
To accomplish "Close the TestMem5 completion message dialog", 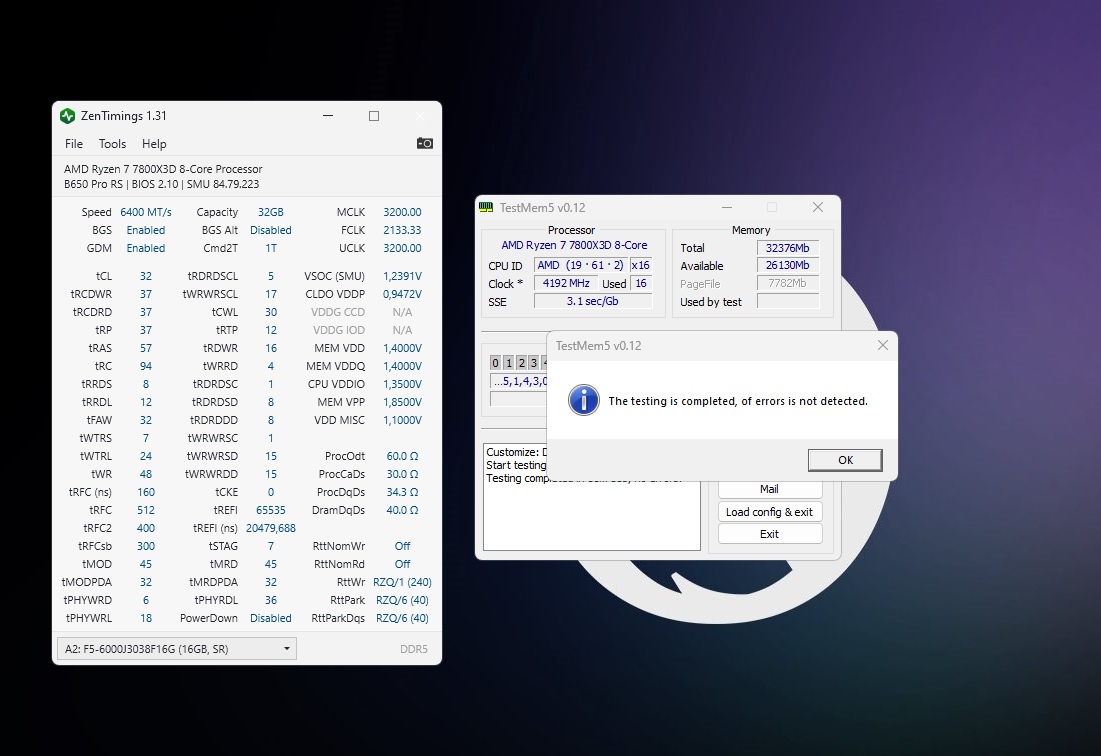I will (x=883, y=345).
